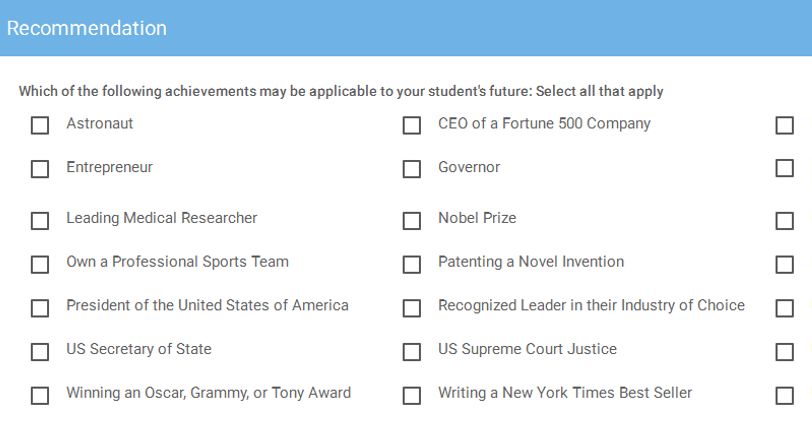The width and height of the screenshot is (812, 426).
Task: Tick Writing a New York Times Best Seller
Action: [x=411, y=396]
